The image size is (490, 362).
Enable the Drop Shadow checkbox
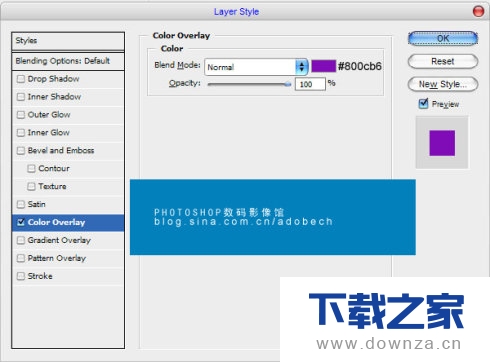pos(21,79)
